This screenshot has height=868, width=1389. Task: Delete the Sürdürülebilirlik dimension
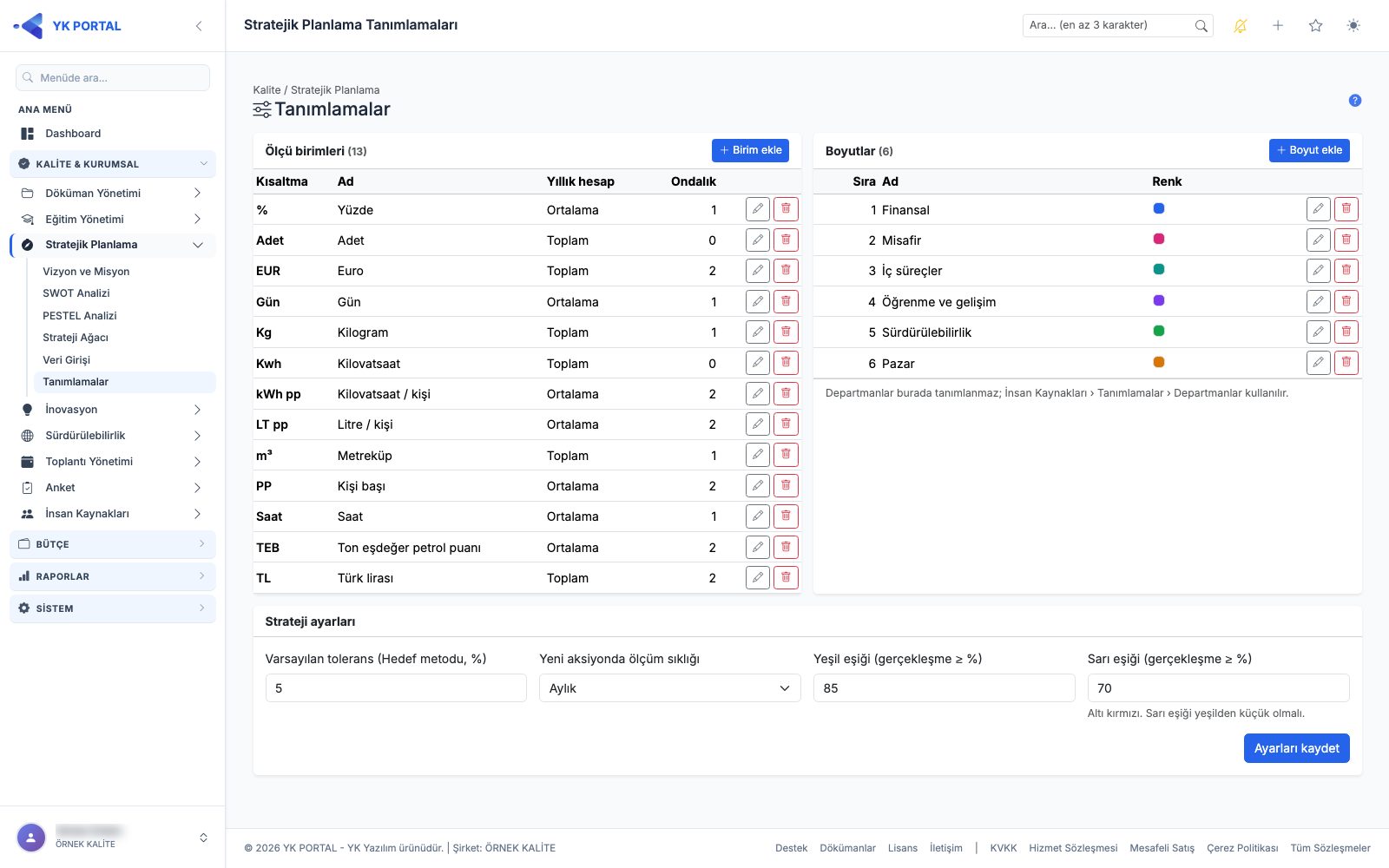pyautogui.click(x=1346, y=332)
